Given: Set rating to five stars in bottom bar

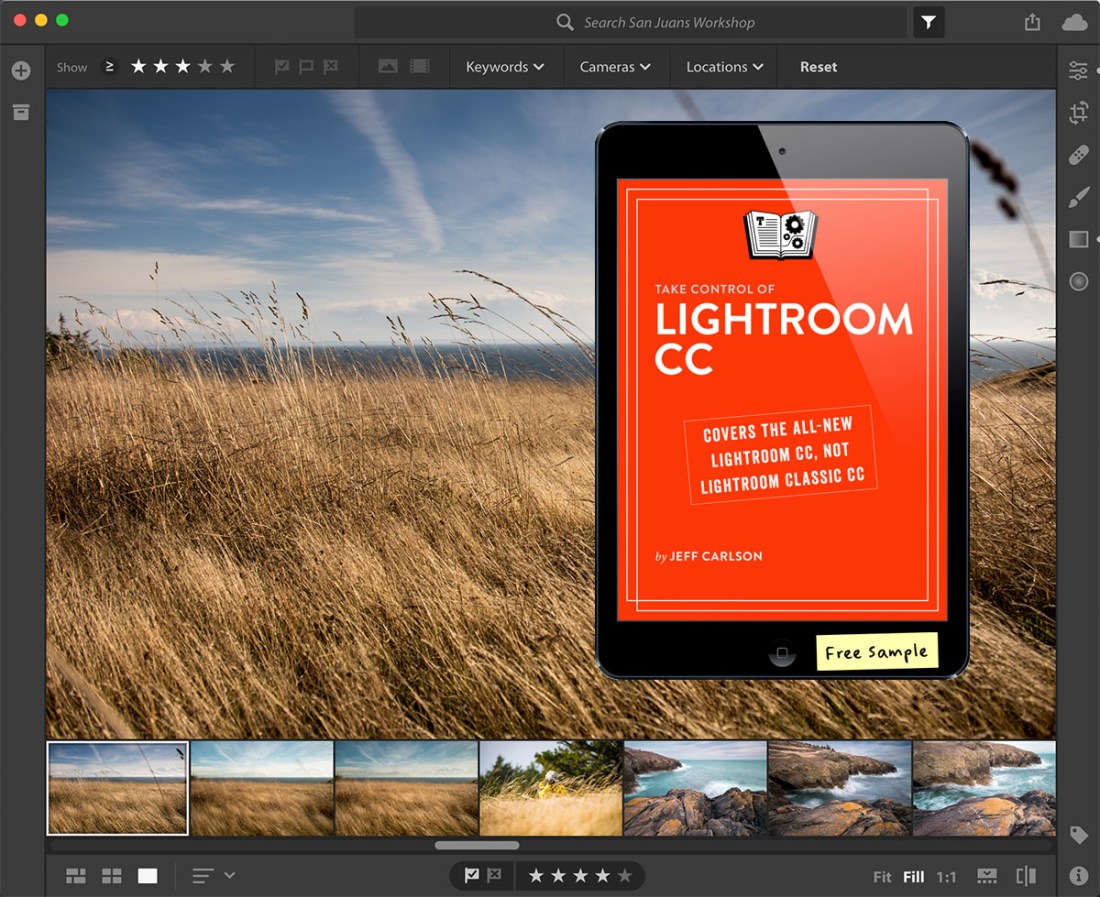Looking at the screenshot, I should click(625, 876).
